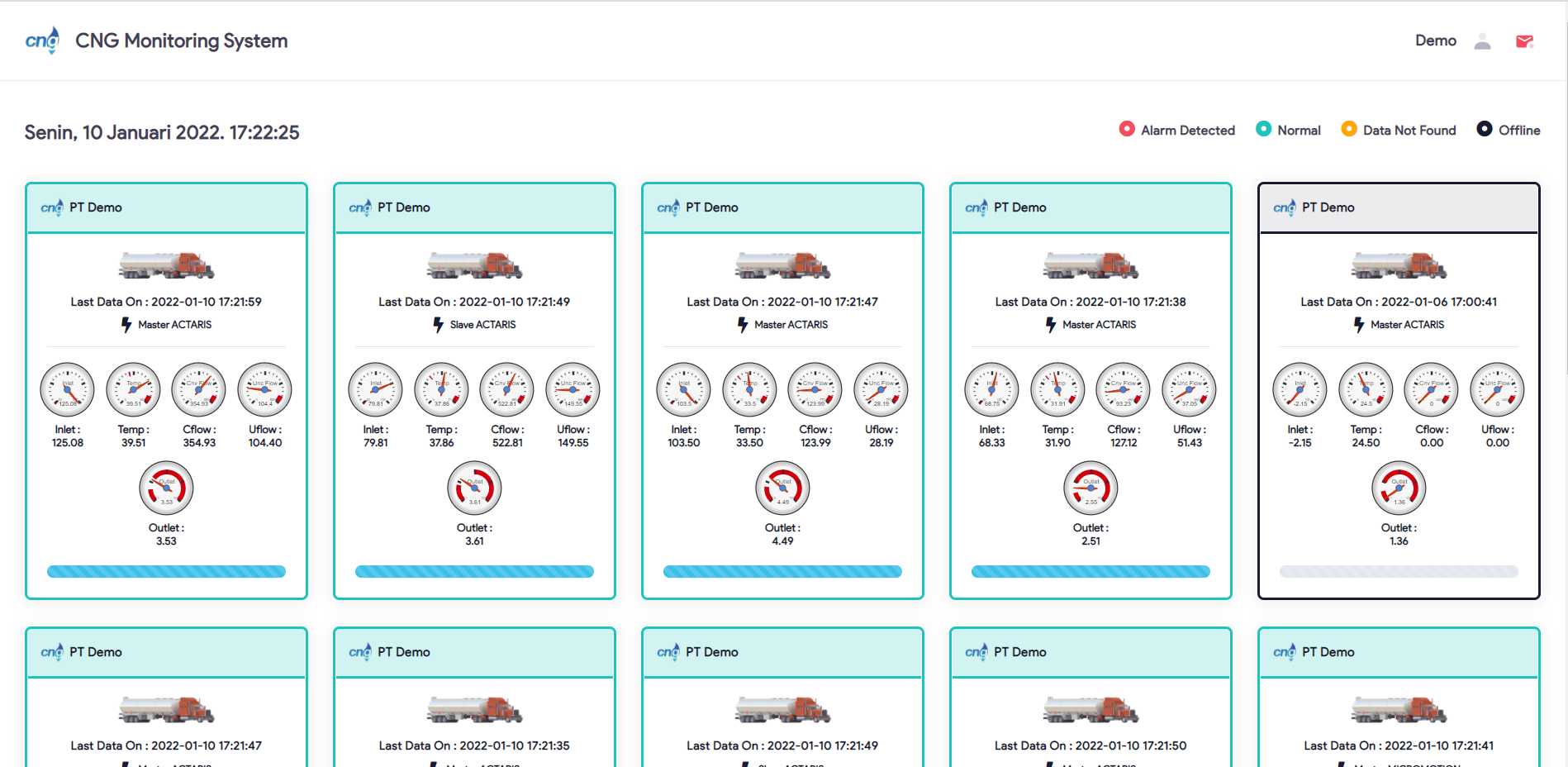Click the Cflow gauge reading 522.81

click(506, 389)
